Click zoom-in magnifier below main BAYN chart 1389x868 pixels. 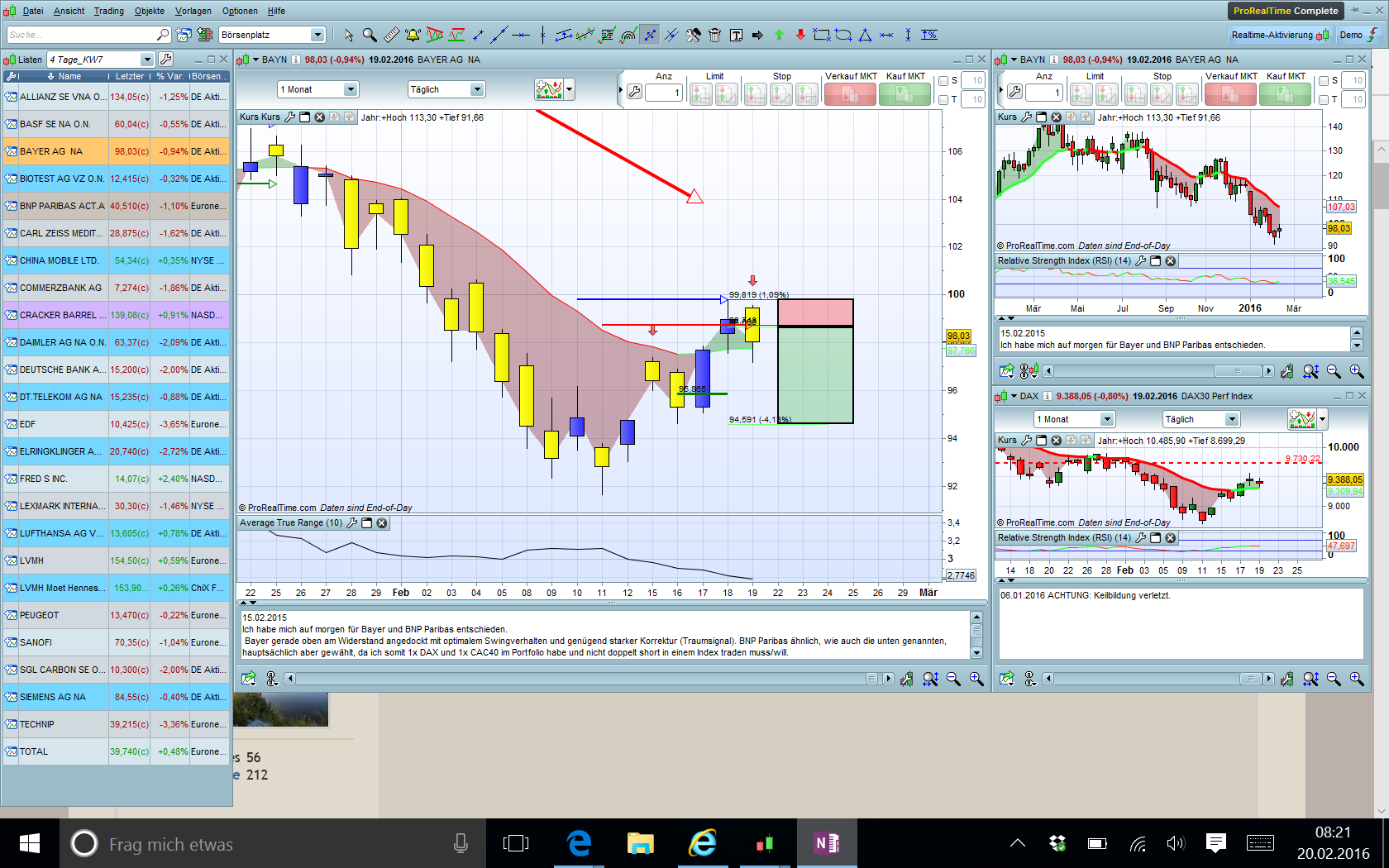tap(976, 679)
